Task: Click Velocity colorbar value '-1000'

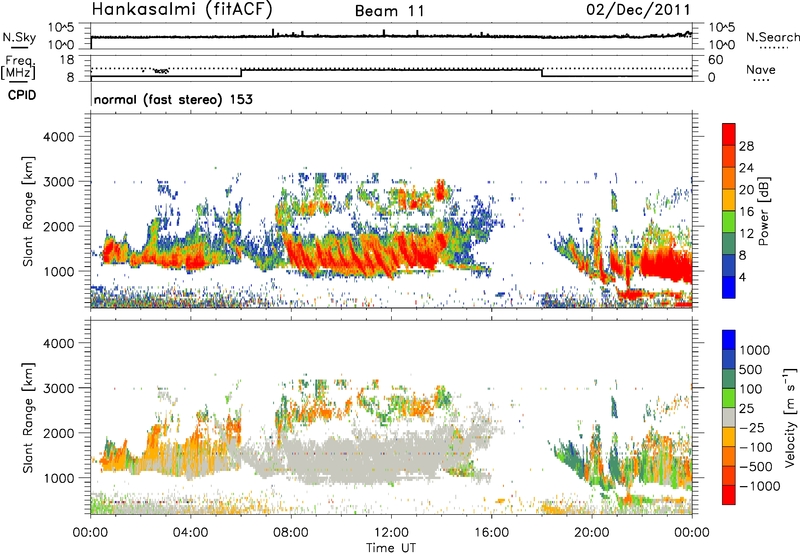Action: click(760, 486)
